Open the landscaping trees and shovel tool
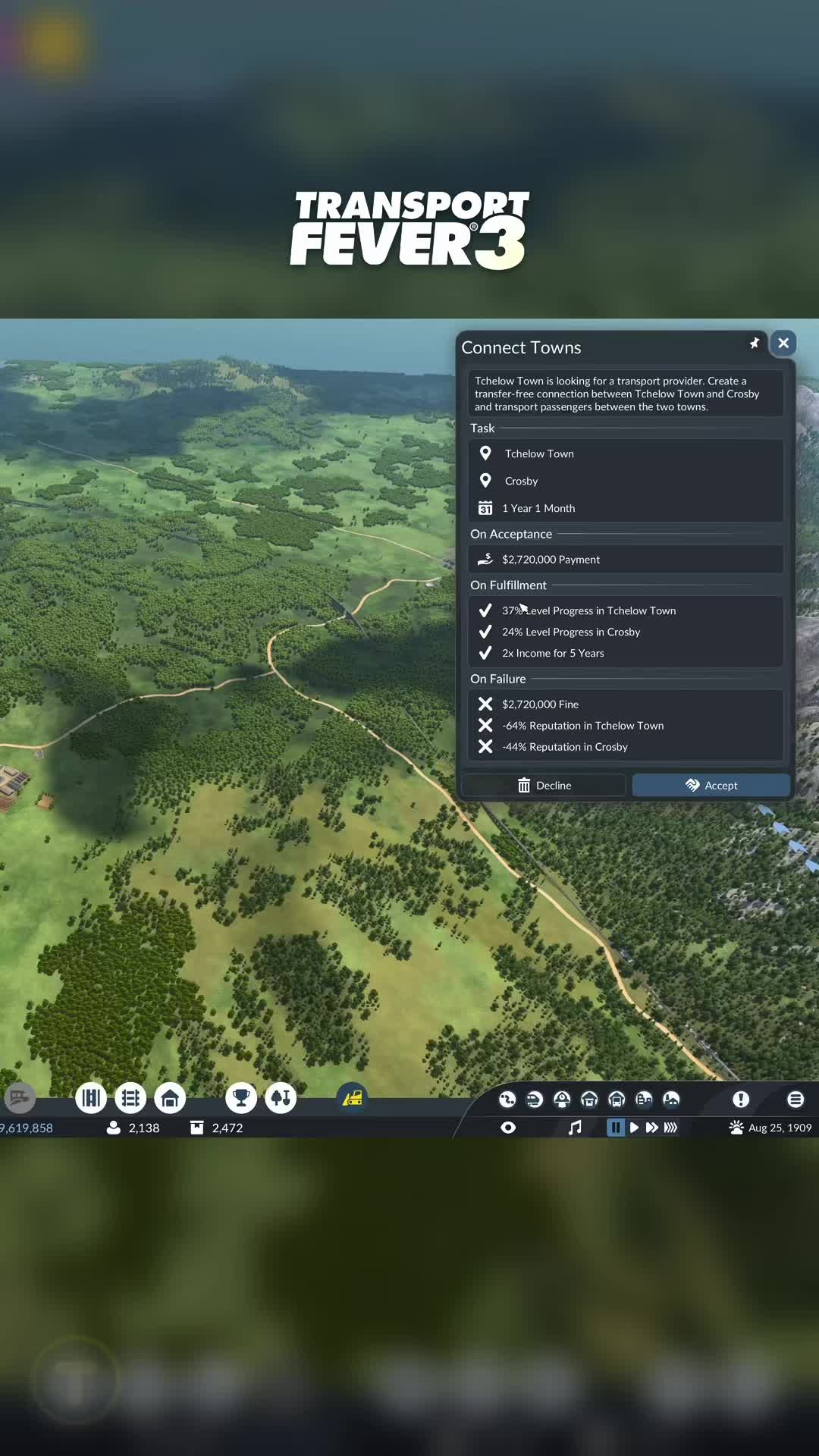Image resolution: width=819 pixels, height=1456 pixels. 281,1097
